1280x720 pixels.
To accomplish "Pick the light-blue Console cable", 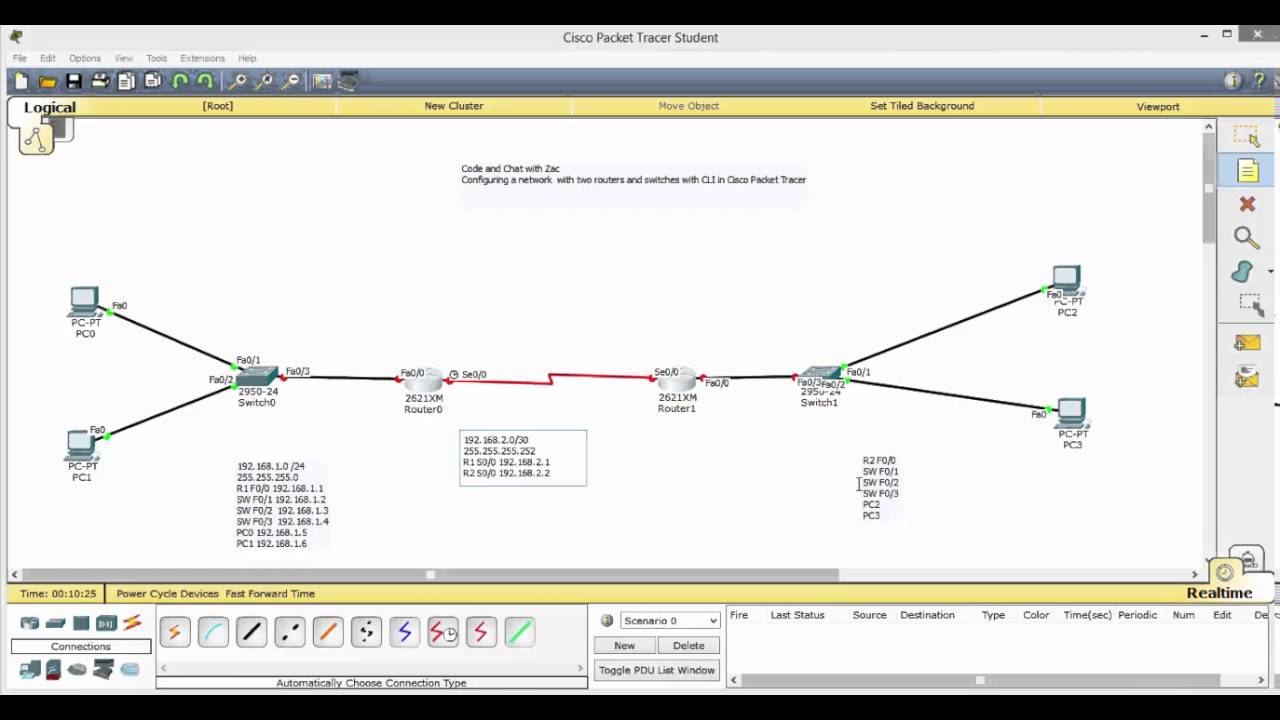I will (x=213, y=632).
